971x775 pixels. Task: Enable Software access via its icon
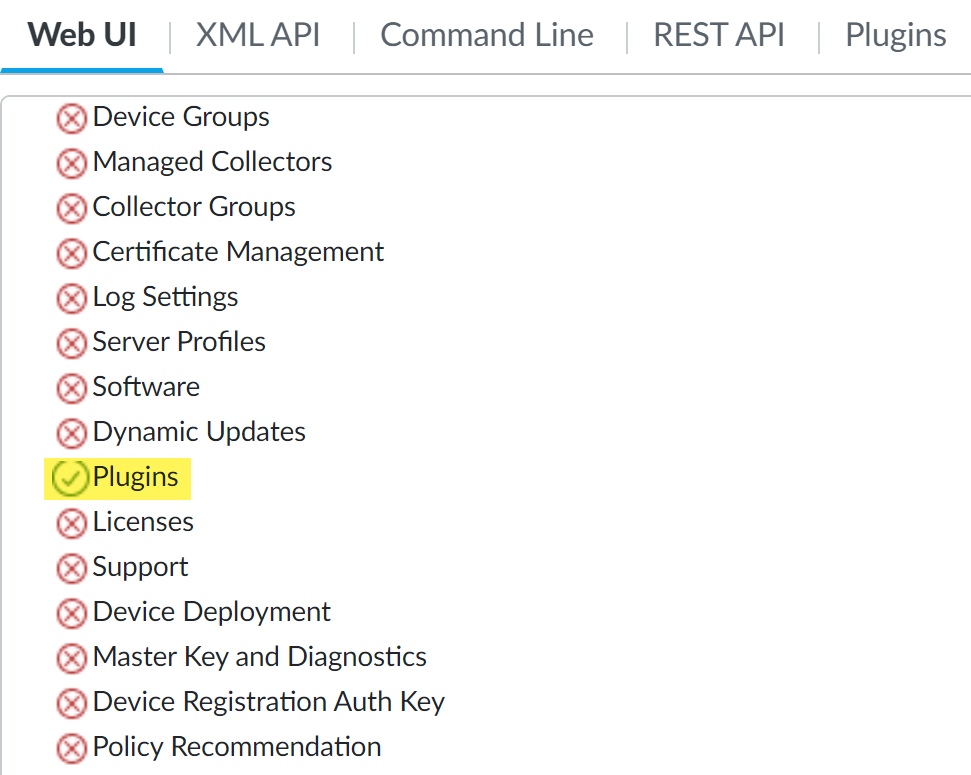pos(71,388)
